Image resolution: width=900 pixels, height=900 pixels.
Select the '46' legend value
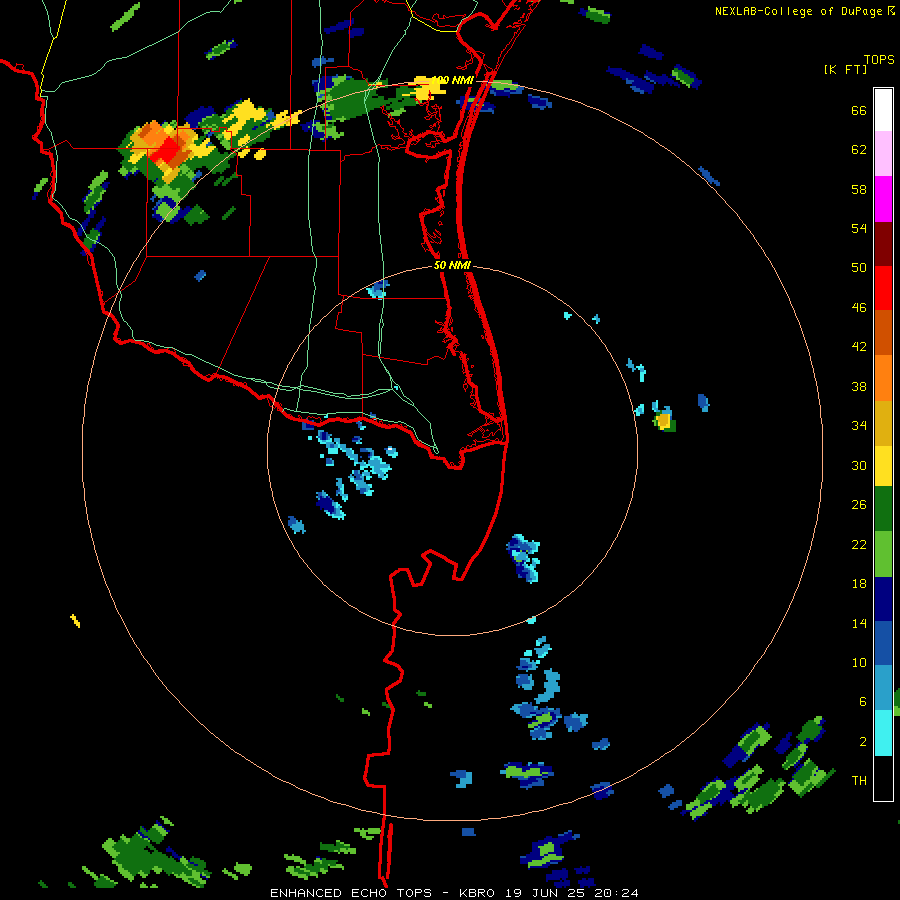point(859,308)
